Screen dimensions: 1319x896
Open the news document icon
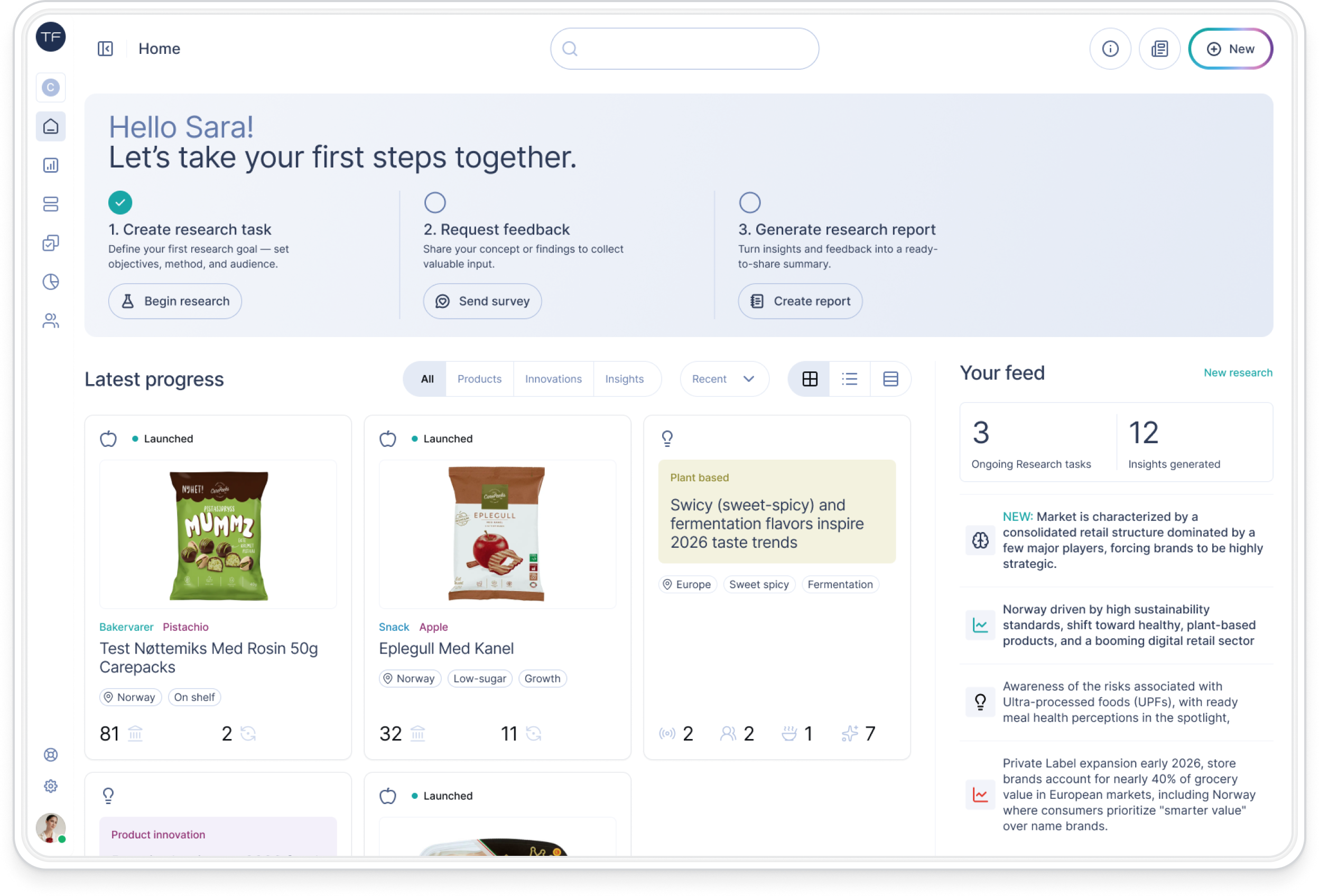(1159, 49)
